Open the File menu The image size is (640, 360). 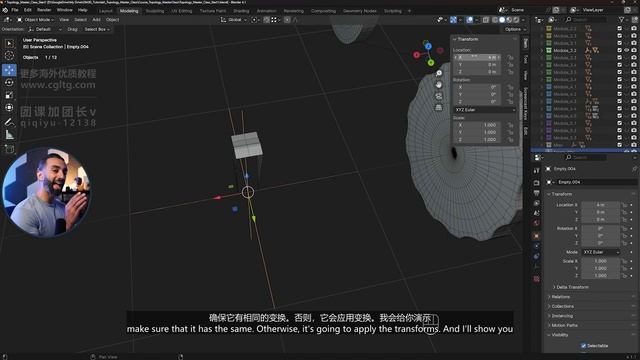pyautogui.click(x=15, y=10)
